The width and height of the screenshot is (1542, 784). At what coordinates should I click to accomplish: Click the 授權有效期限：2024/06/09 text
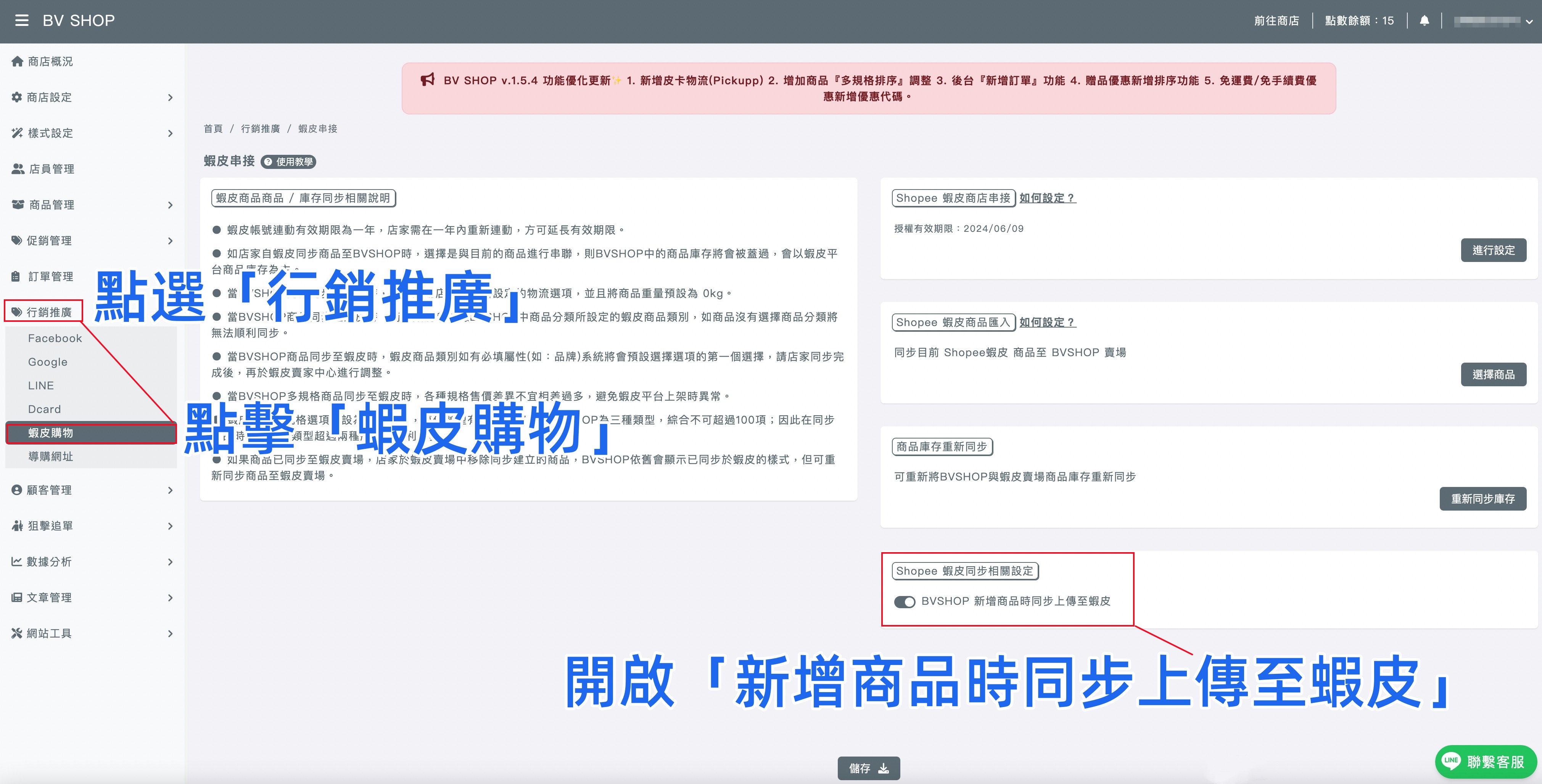959,229
